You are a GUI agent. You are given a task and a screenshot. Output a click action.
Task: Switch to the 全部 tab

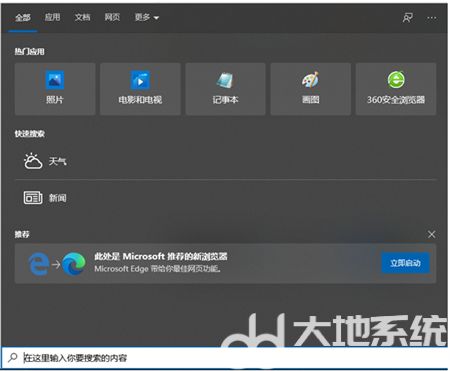click(x=23, y=17)
